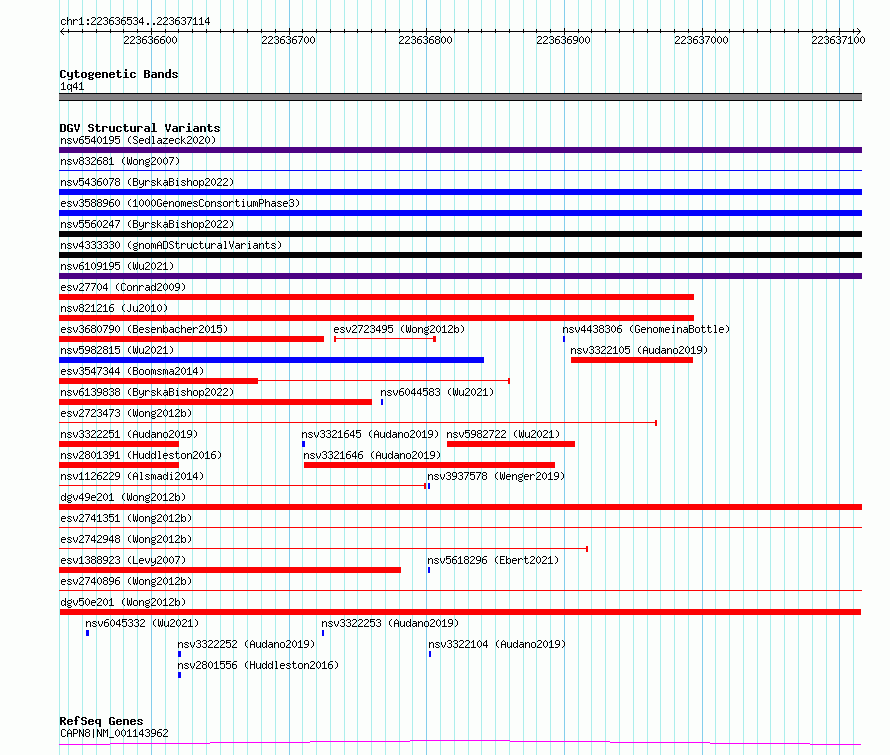Click ruler position 223637000
890x755 pixels.
pos(702,40)
